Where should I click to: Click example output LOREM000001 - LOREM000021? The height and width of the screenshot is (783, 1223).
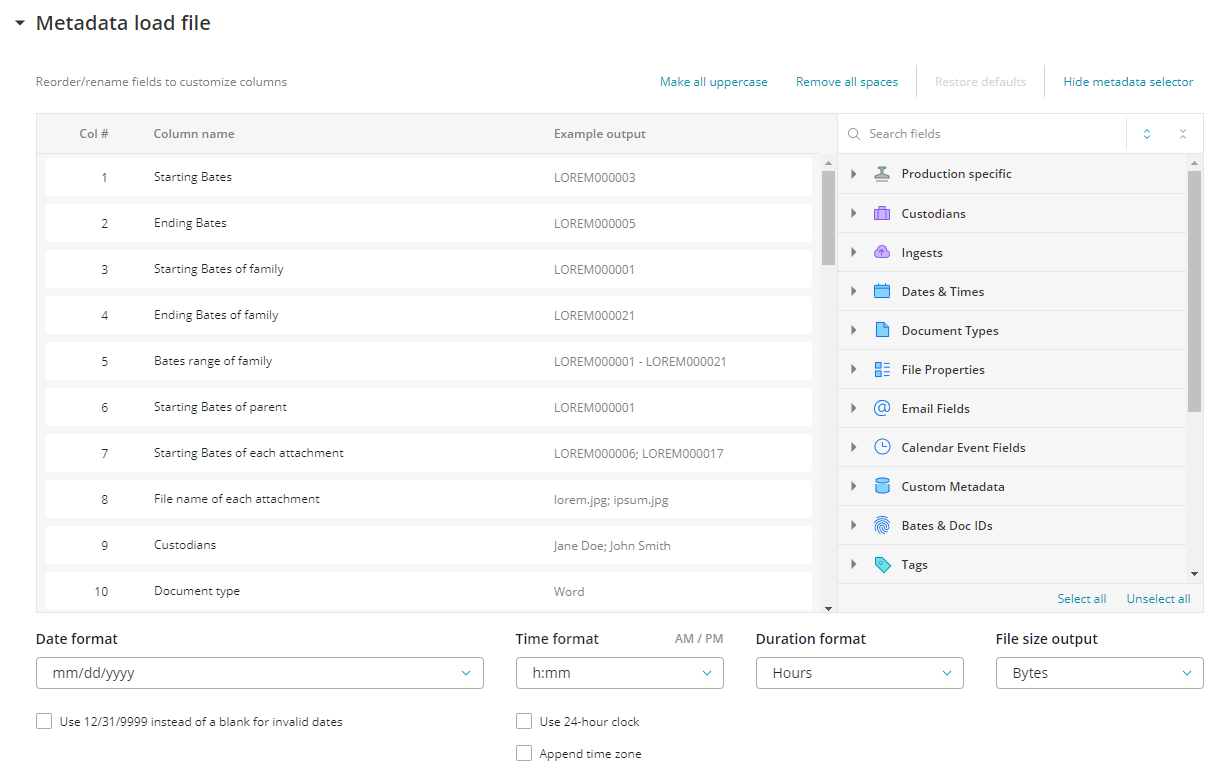click(640, 361)
